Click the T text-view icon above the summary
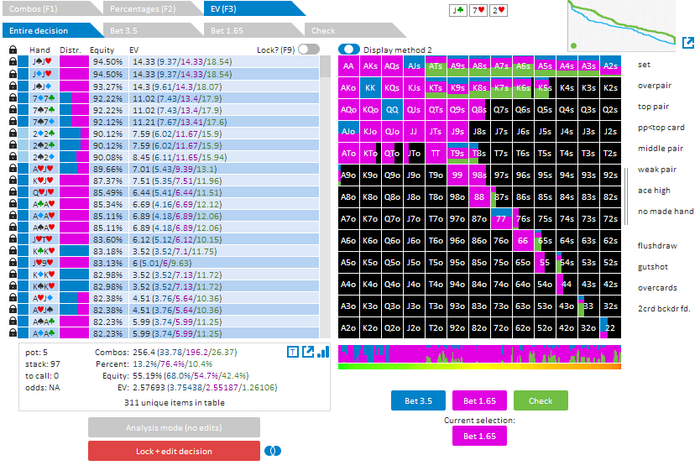The image size is (700, 476). (292, 352)
